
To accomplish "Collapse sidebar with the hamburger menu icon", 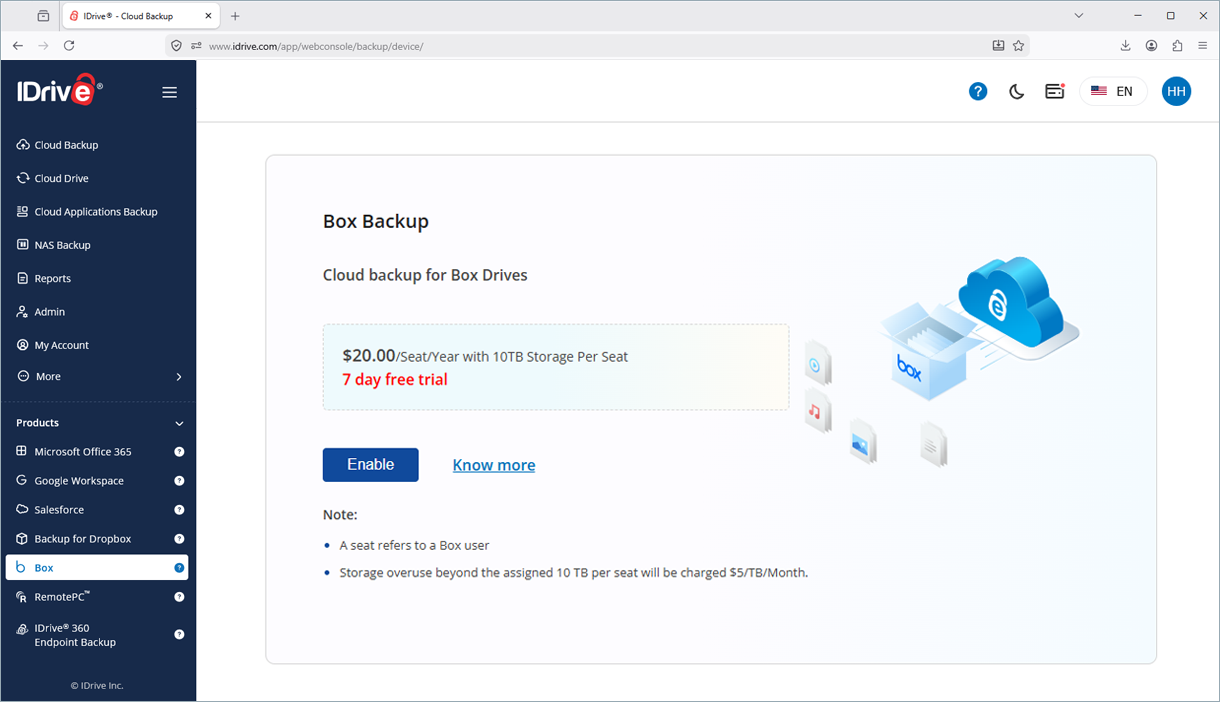I will 170,92.
